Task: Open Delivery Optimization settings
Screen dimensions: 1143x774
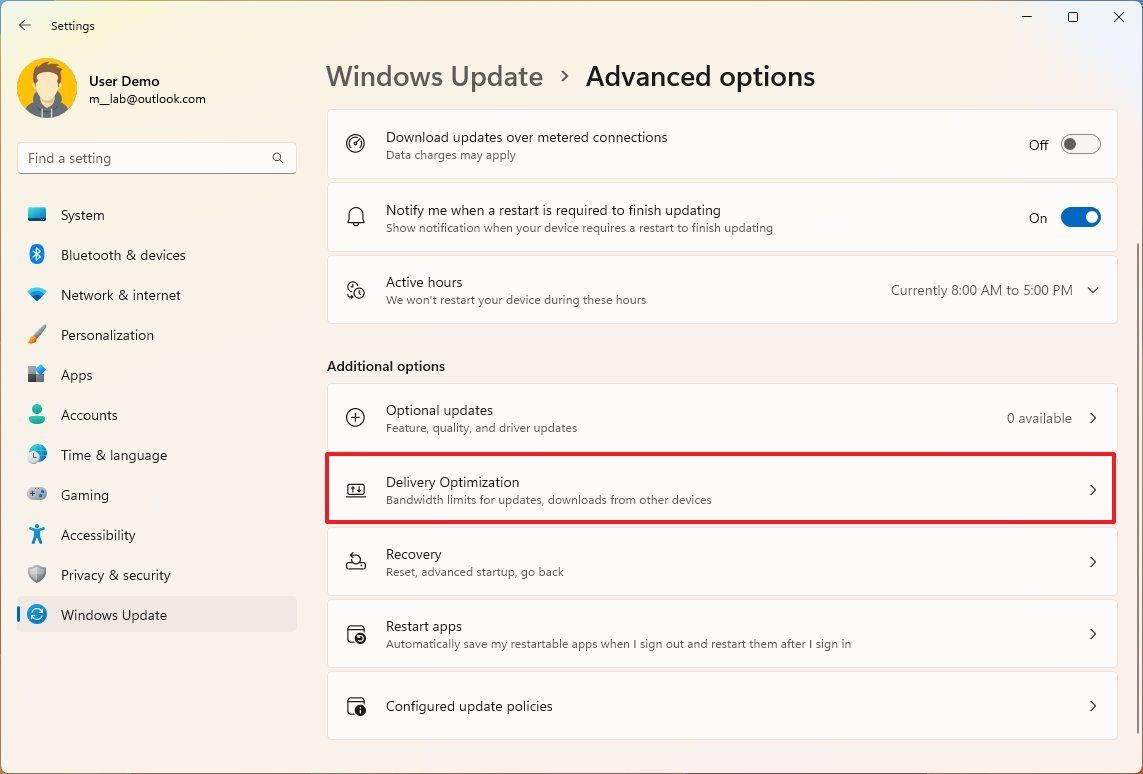Action: [720, 489]
